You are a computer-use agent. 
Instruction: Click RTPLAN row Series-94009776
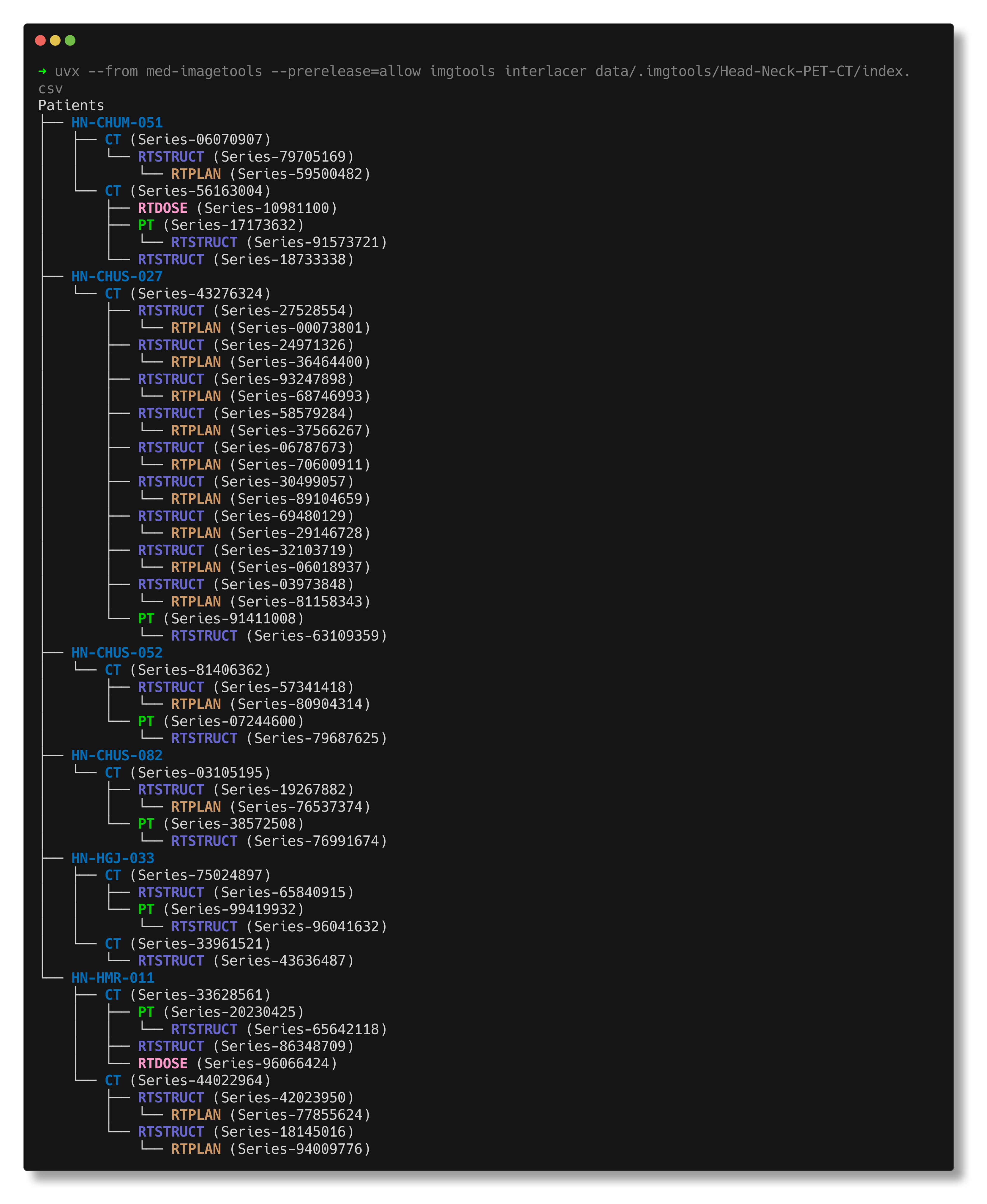pyautogui.click(x=271, y=1149)
